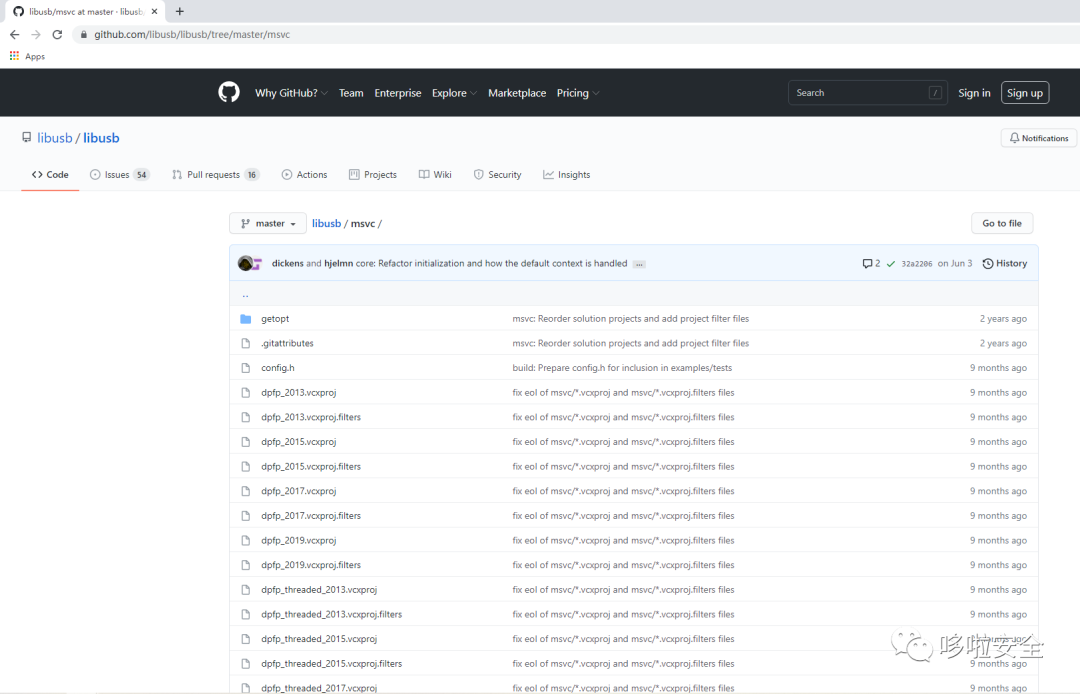
Task: Click the dickens avatar in commit bar
Action: click(245, 263)
